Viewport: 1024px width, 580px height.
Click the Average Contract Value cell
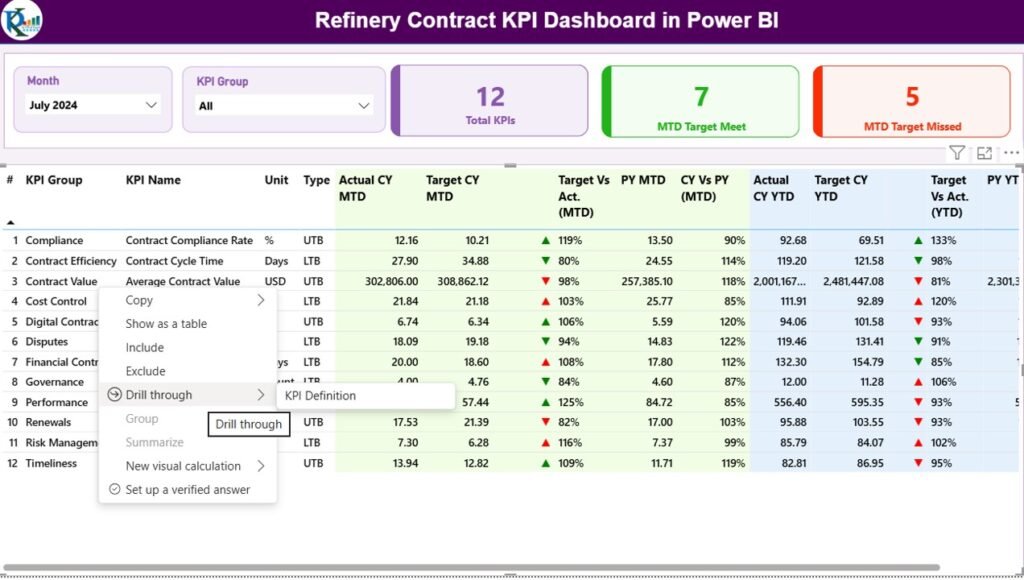point(183,281)
